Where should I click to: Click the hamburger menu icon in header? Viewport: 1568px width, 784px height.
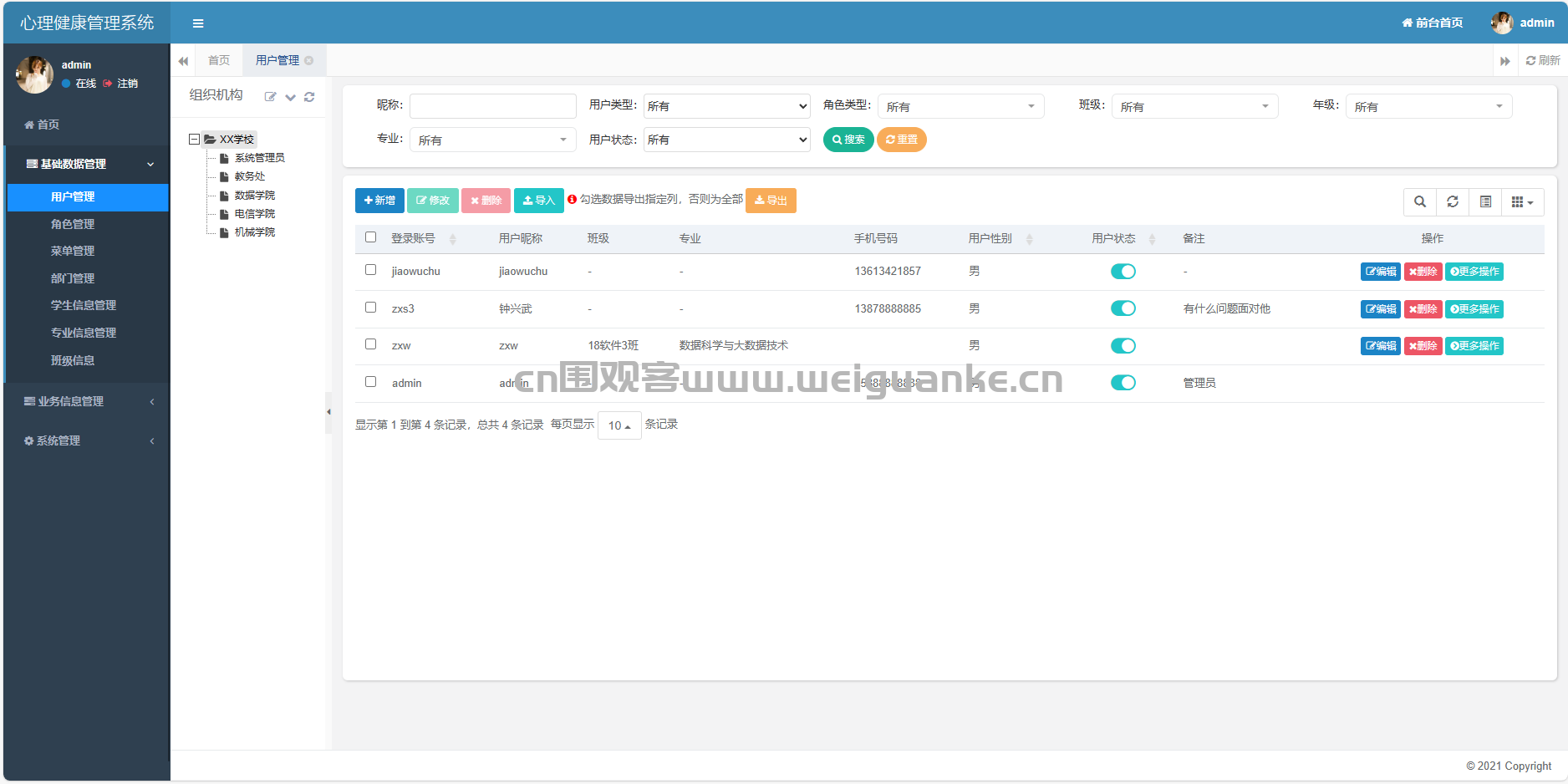point(198,23)
